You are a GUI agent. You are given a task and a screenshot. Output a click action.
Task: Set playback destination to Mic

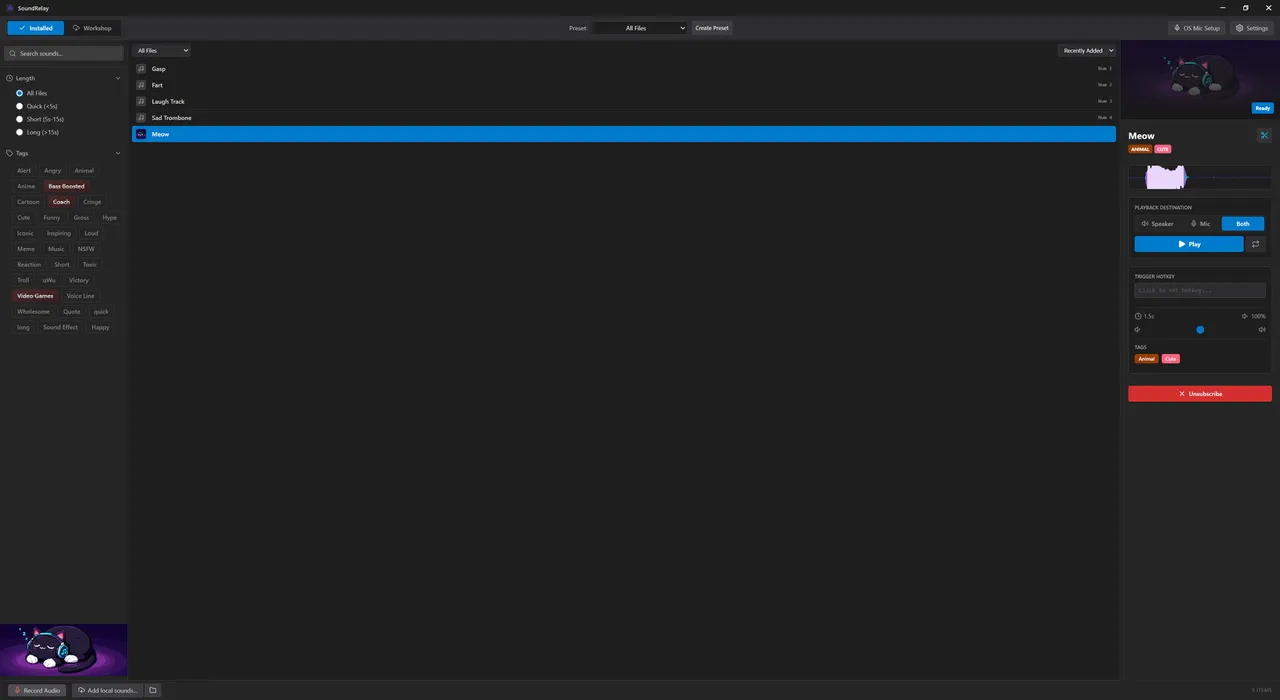click(1200, 224)
